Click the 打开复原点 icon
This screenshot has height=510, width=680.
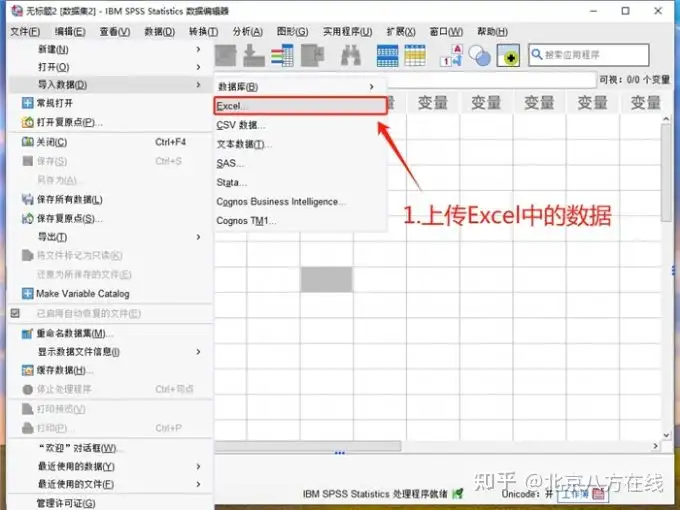click(x=27, y=122)
